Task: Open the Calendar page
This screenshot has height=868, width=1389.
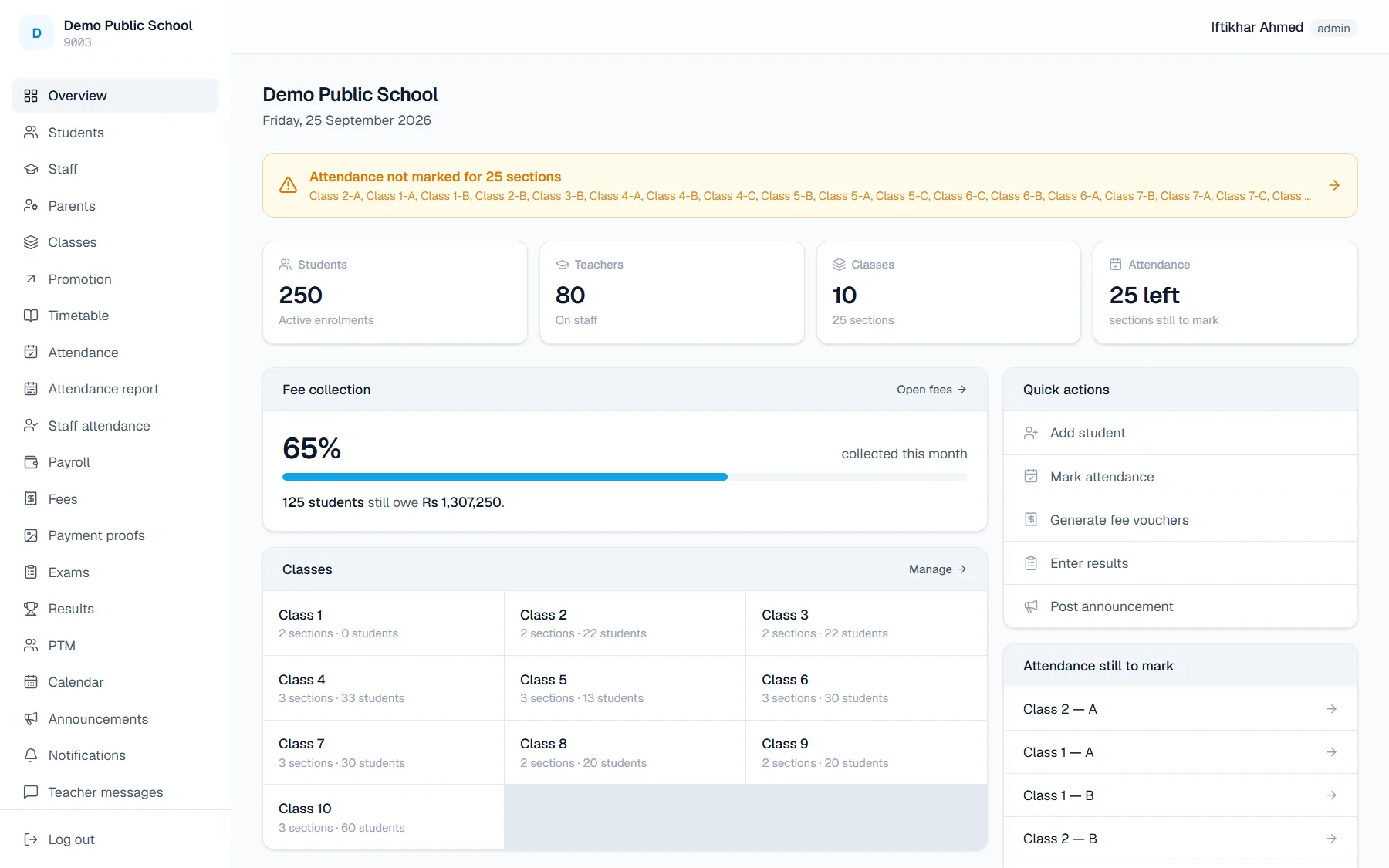Action: coord(115,682)
